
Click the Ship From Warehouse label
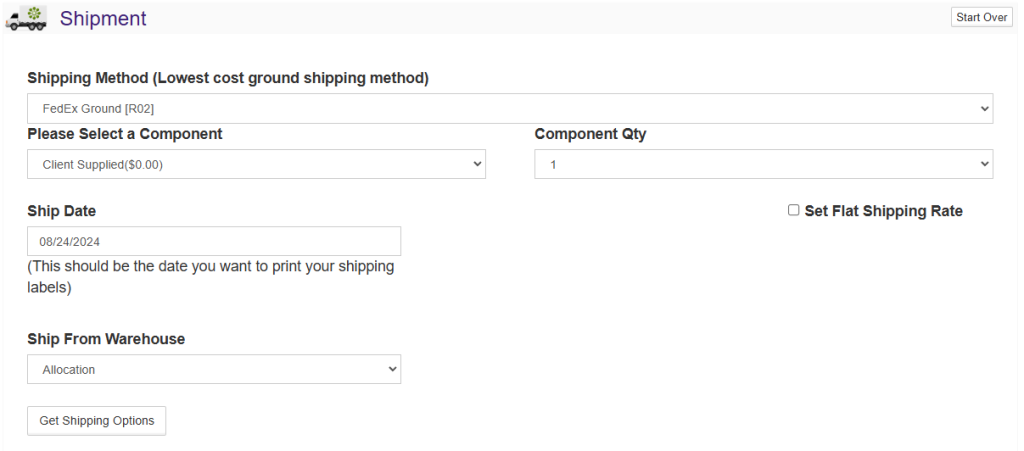[106, 339]
